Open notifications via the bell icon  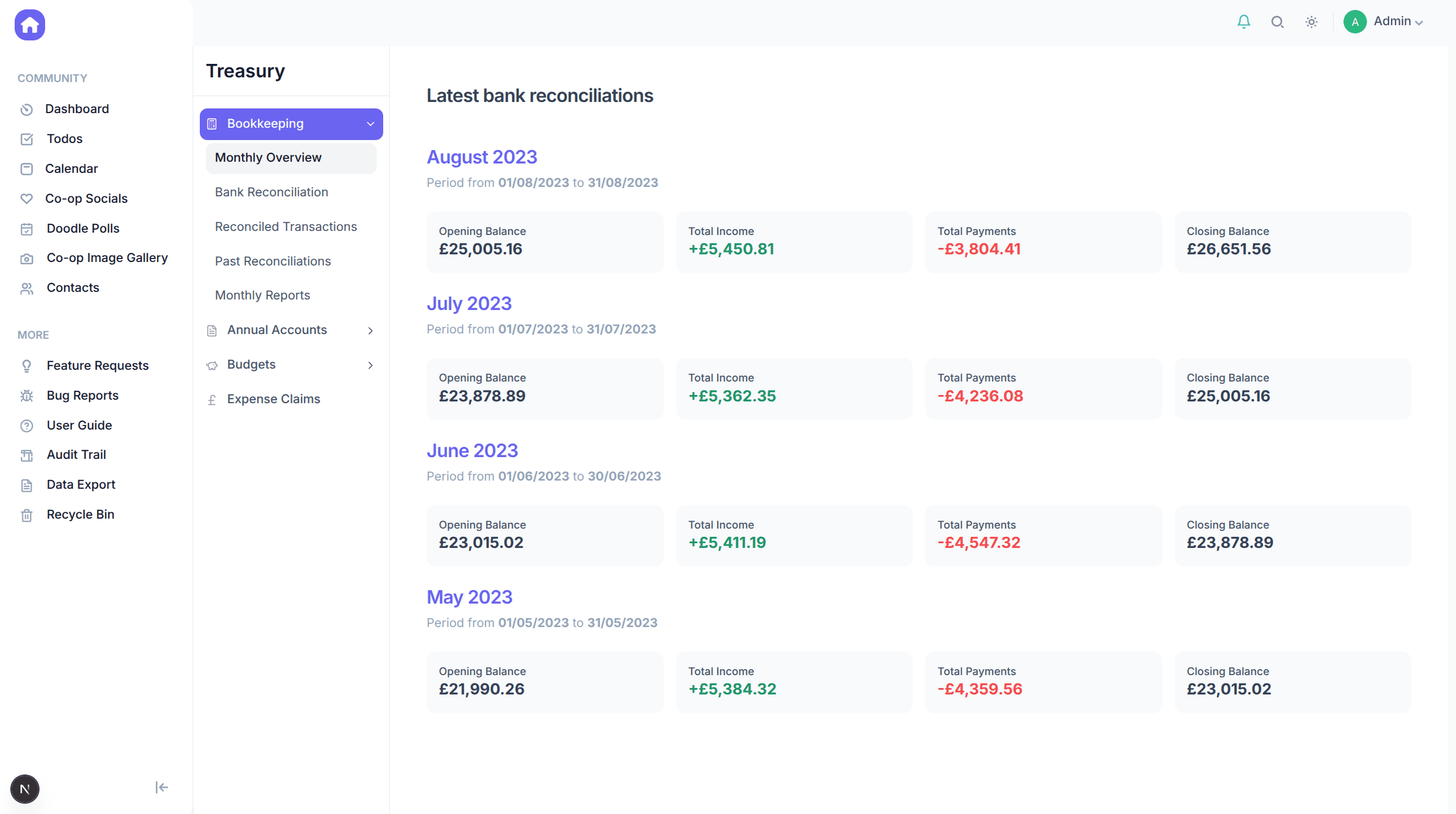pyautogui.click(x=1244, y=22)
